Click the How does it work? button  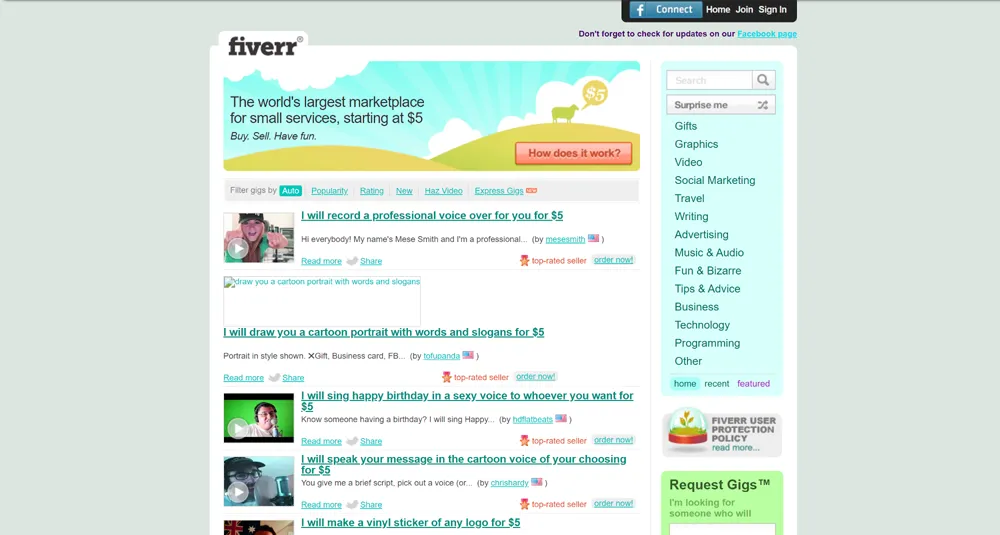pyautogui.click(x=574, y=153)
